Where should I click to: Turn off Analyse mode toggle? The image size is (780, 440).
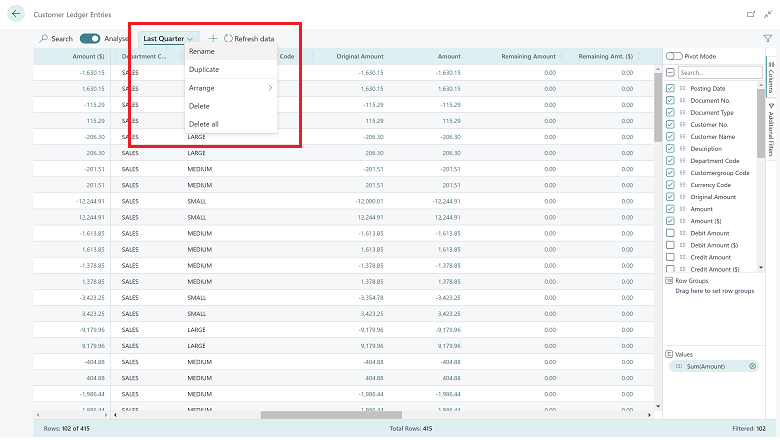tap(90, 38)
